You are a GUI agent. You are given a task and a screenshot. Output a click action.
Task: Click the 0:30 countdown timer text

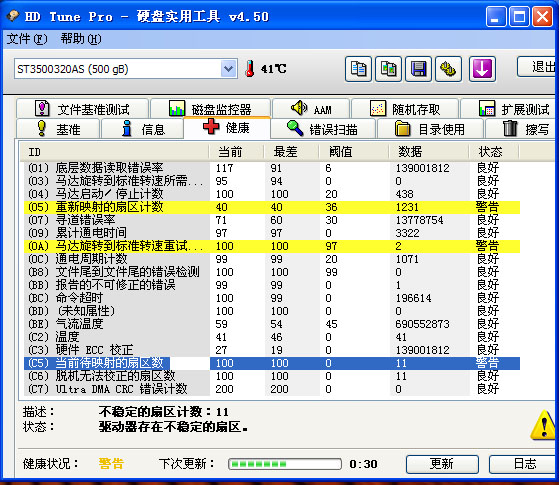pos(363,464)
